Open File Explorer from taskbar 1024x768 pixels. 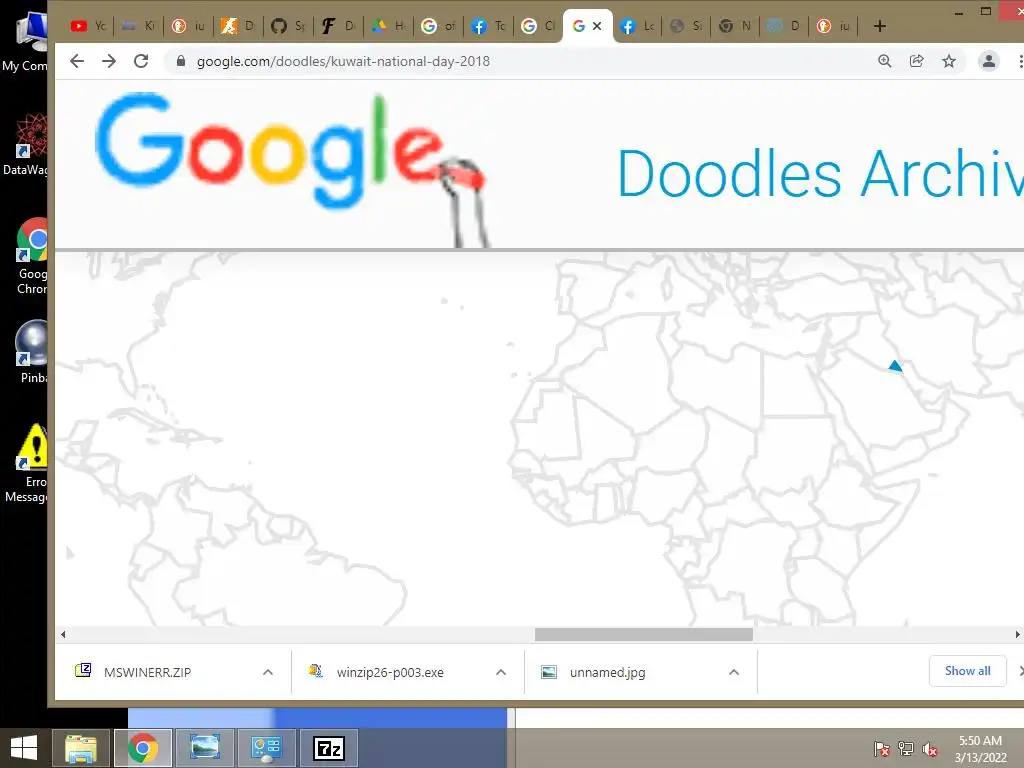pyautogui.click(x=81, y=748)
